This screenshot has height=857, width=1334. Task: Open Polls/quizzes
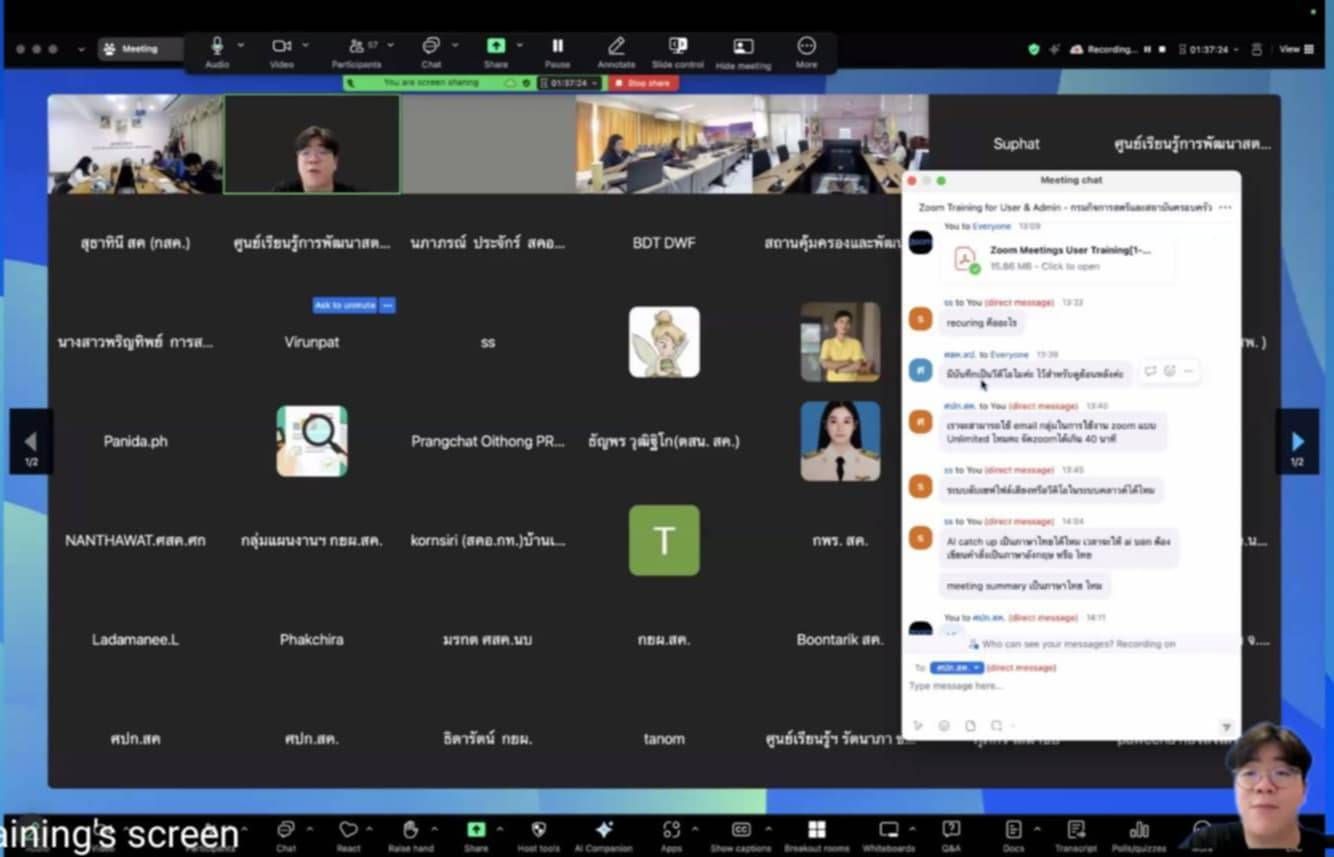1138,835
